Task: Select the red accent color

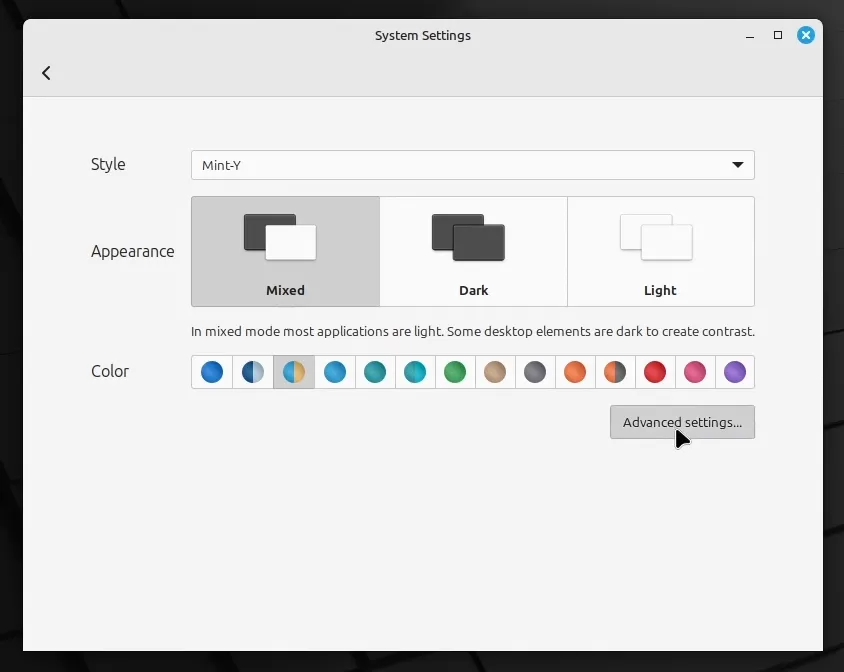Action: [655, 371]
